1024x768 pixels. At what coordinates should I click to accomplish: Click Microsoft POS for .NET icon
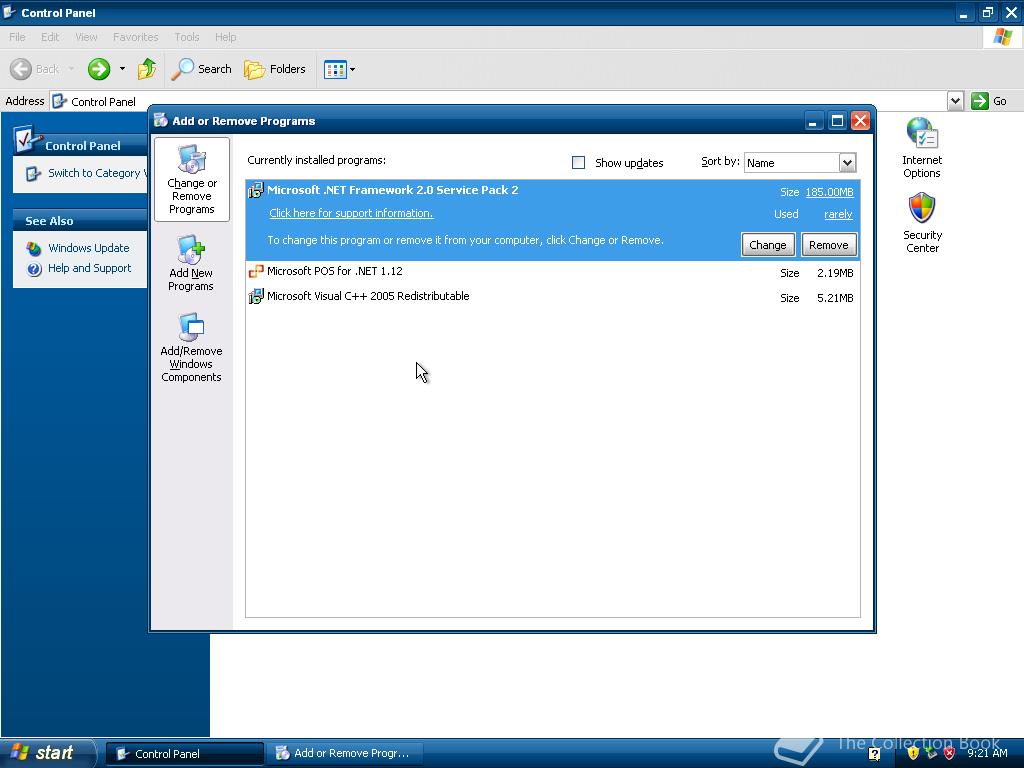pos(255,272)
